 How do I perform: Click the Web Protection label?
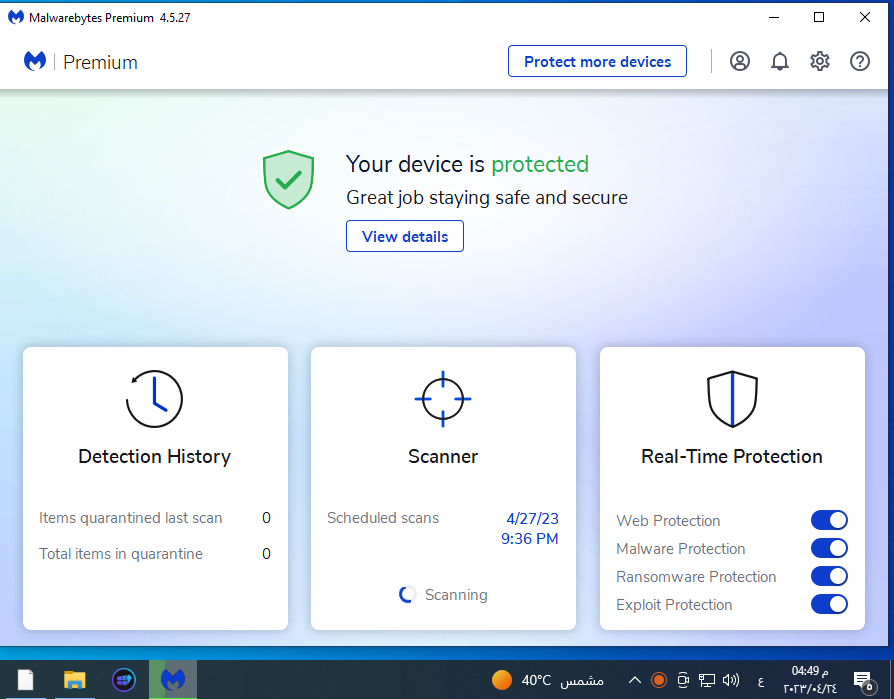click(x=668, y=521)
